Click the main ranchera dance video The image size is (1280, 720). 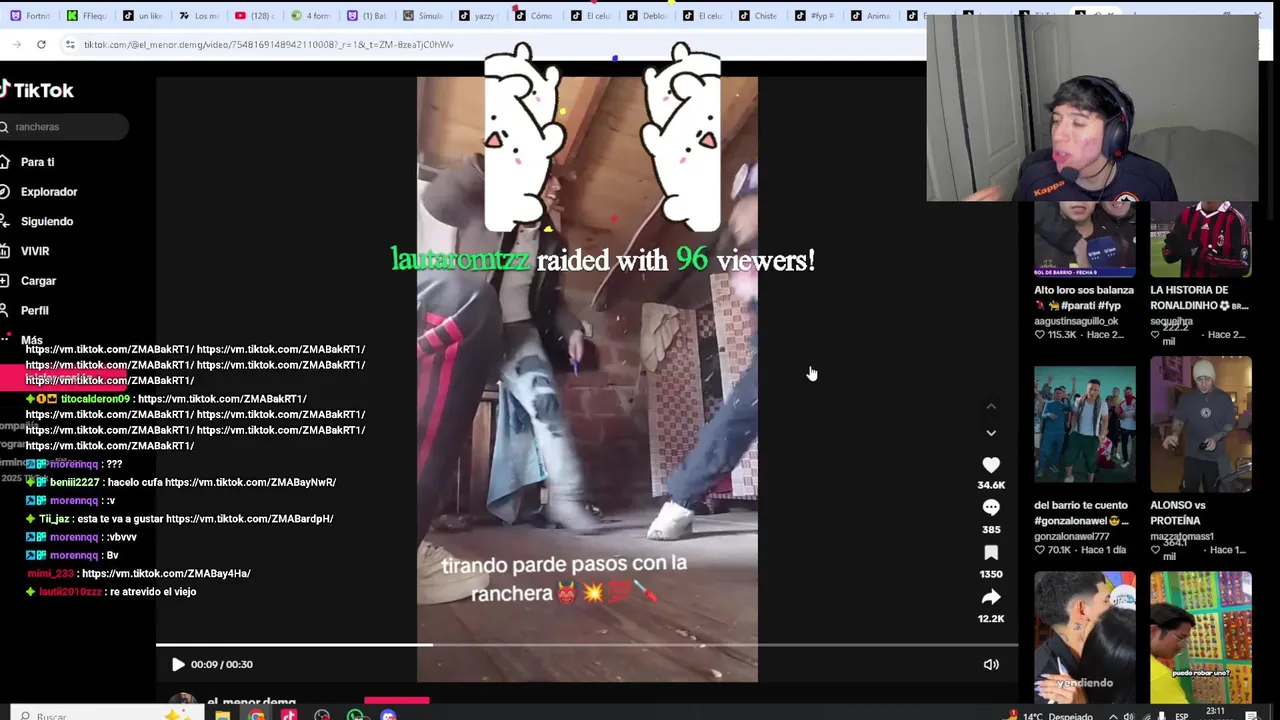tap(587, 380)
